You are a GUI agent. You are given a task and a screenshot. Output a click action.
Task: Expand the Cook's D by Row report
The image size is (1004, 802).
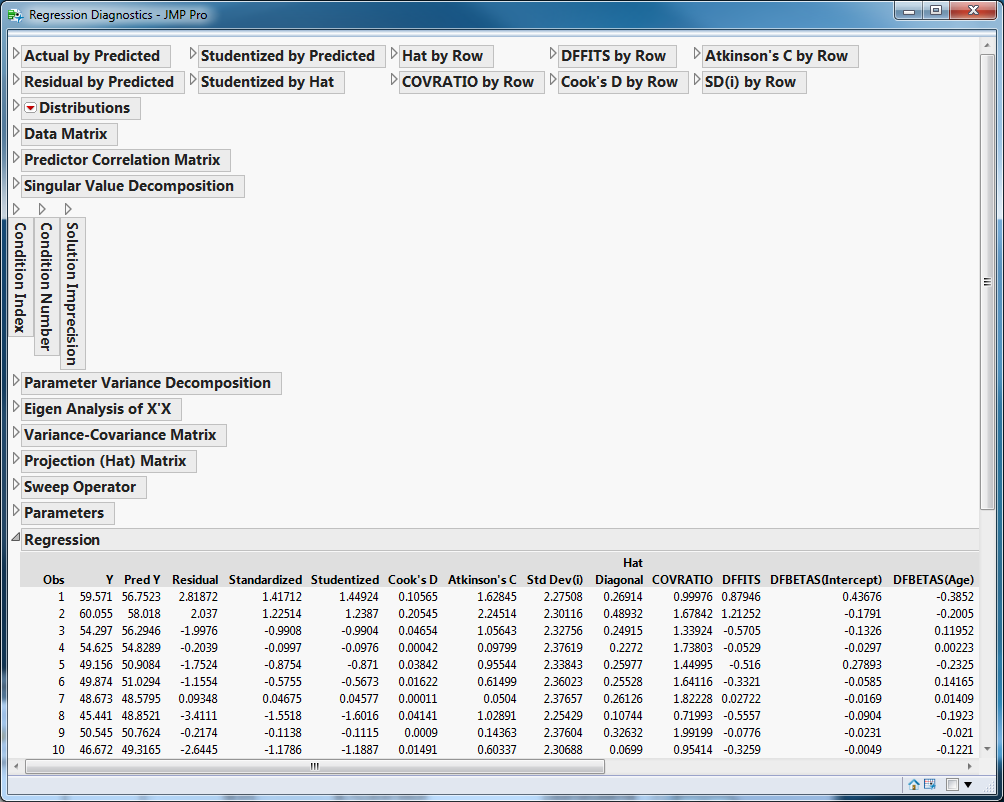[x=553, y=82]
